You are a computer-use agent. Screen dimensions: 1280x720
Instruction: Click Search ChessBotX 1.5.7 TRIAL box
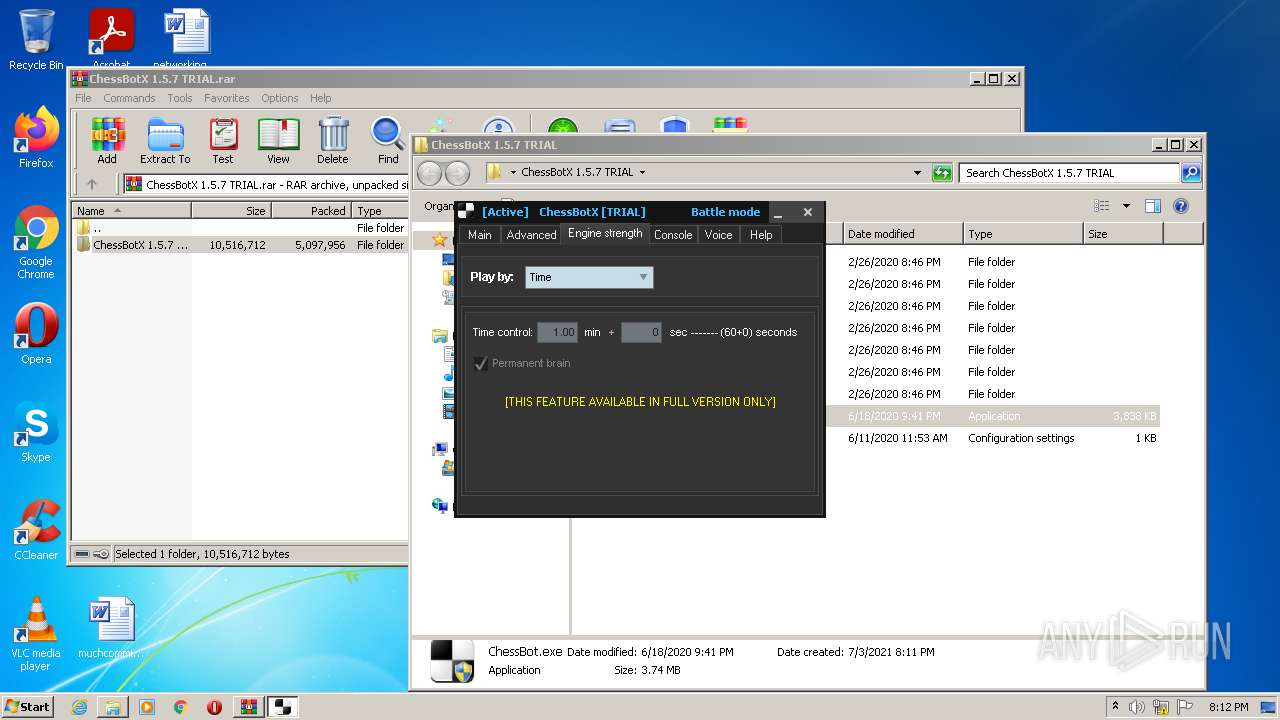(1069, 173)
